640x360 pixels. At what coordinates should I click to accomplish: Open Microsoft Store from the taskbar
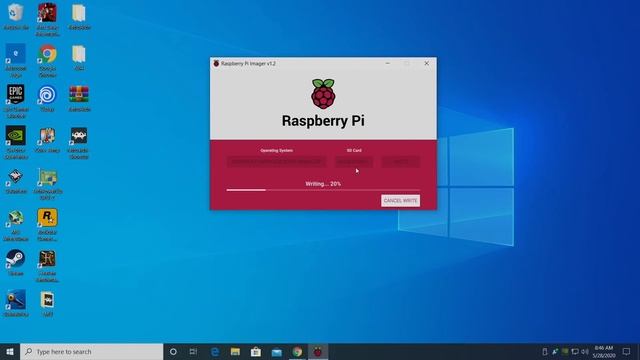tap(256, 351)
